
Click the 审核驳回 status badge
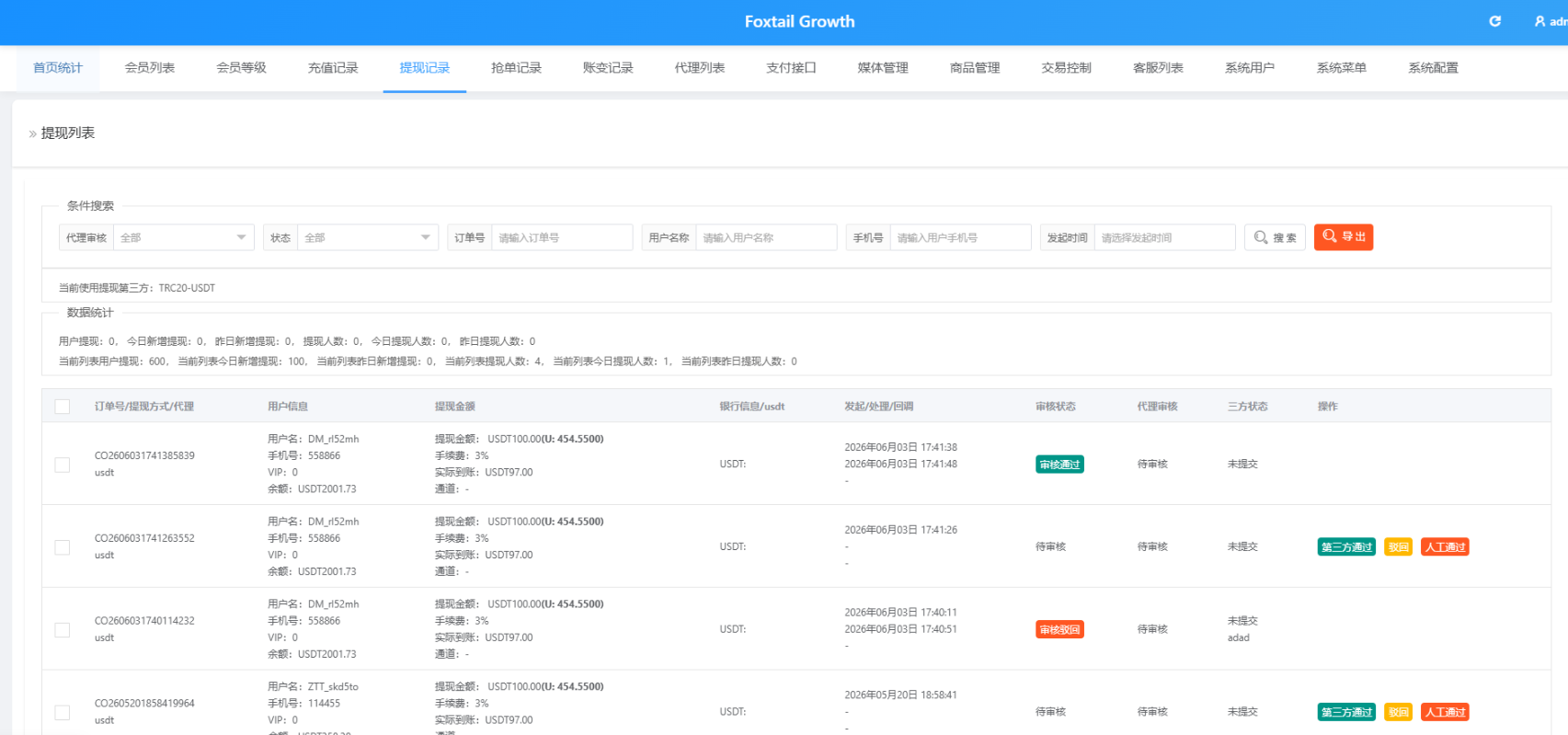pos(1059,630)
